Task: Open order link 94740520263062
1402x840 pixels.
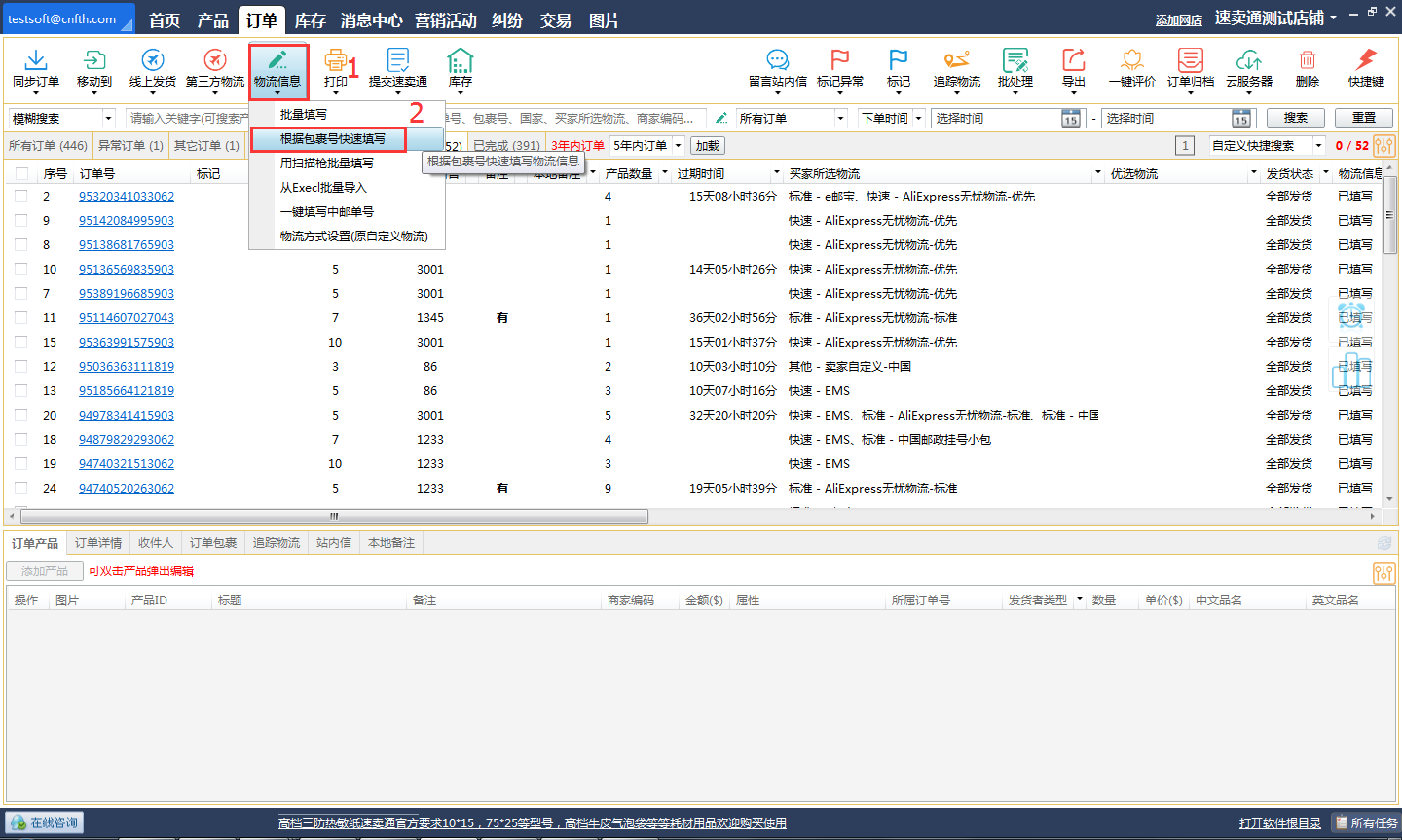Action: click(127, 489)
